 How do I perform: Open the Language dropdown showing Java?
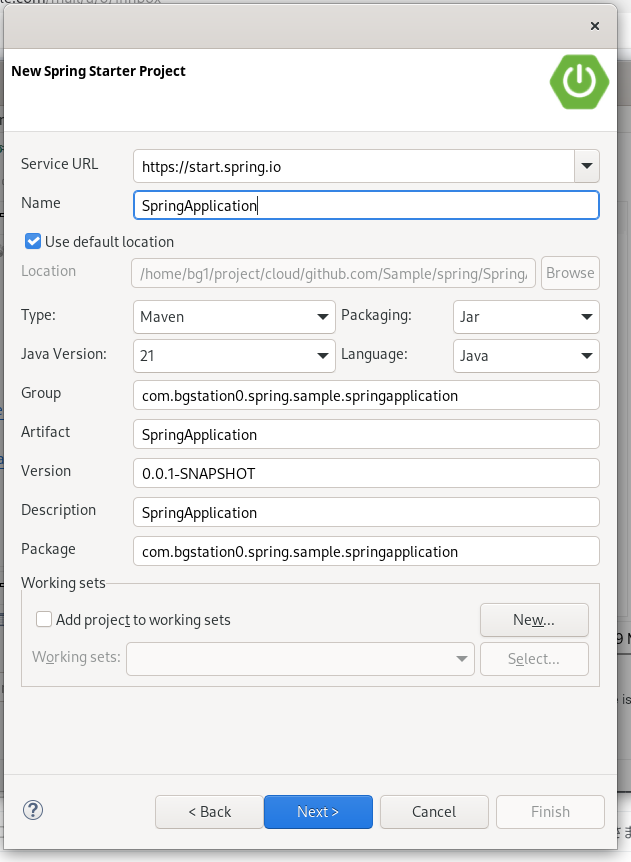526,356
